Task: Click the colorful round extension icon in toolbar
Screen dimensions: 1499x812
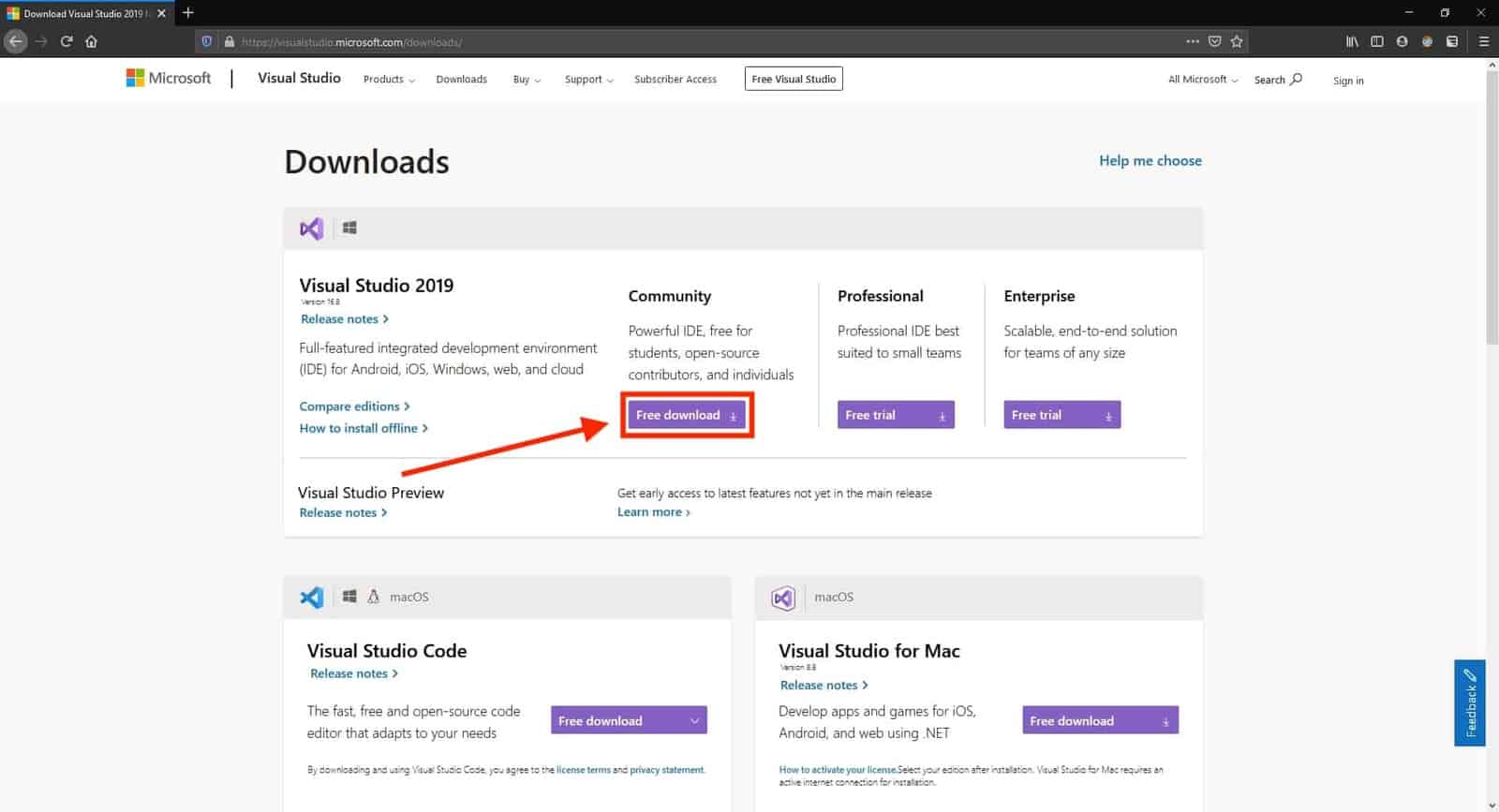Action: click(1427, 41)
